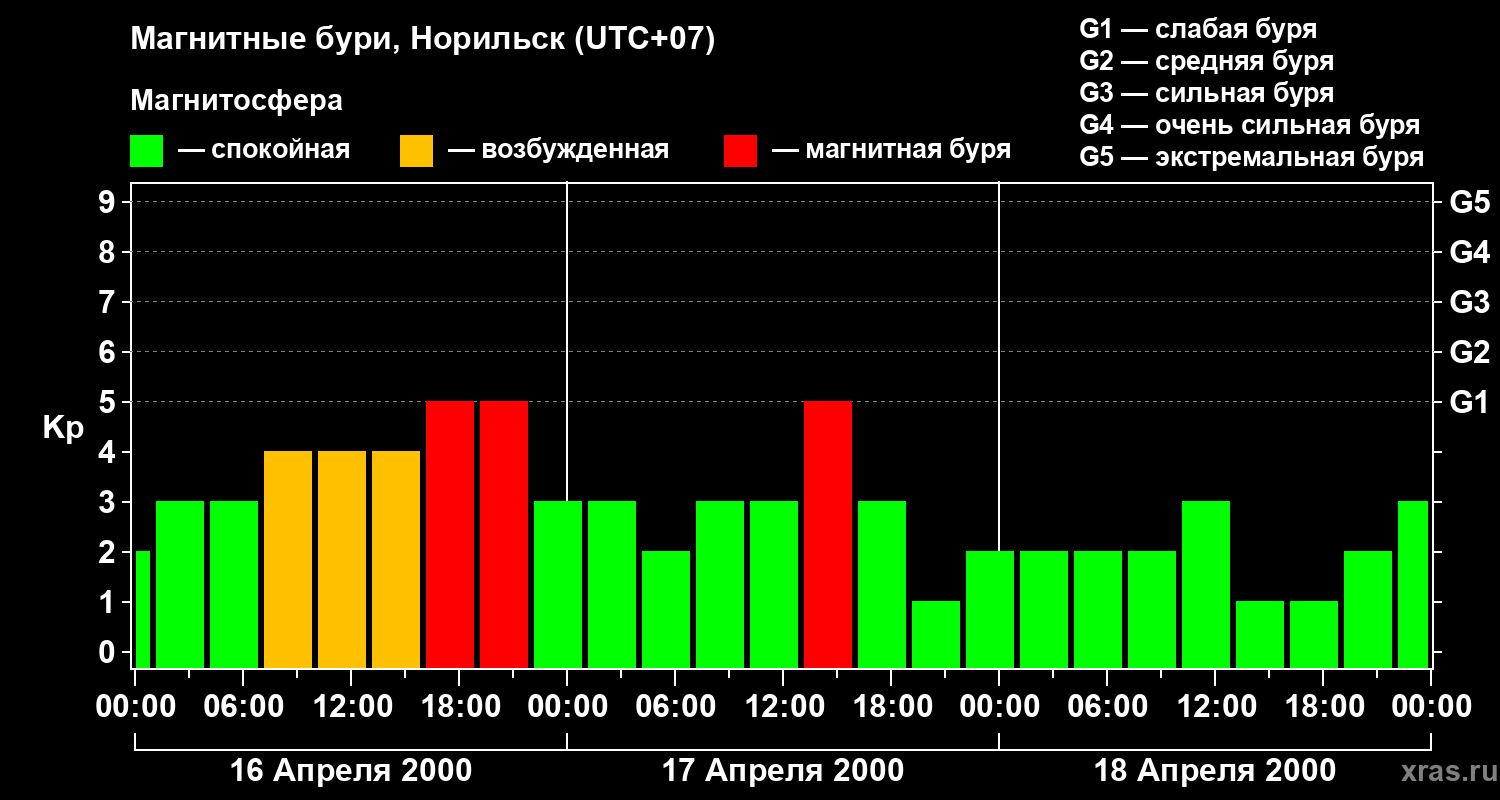This screenshot has height=800, width=1500.
Task: Click the 'G3 — сильная буря' legend line
Action: point(1206,93)
